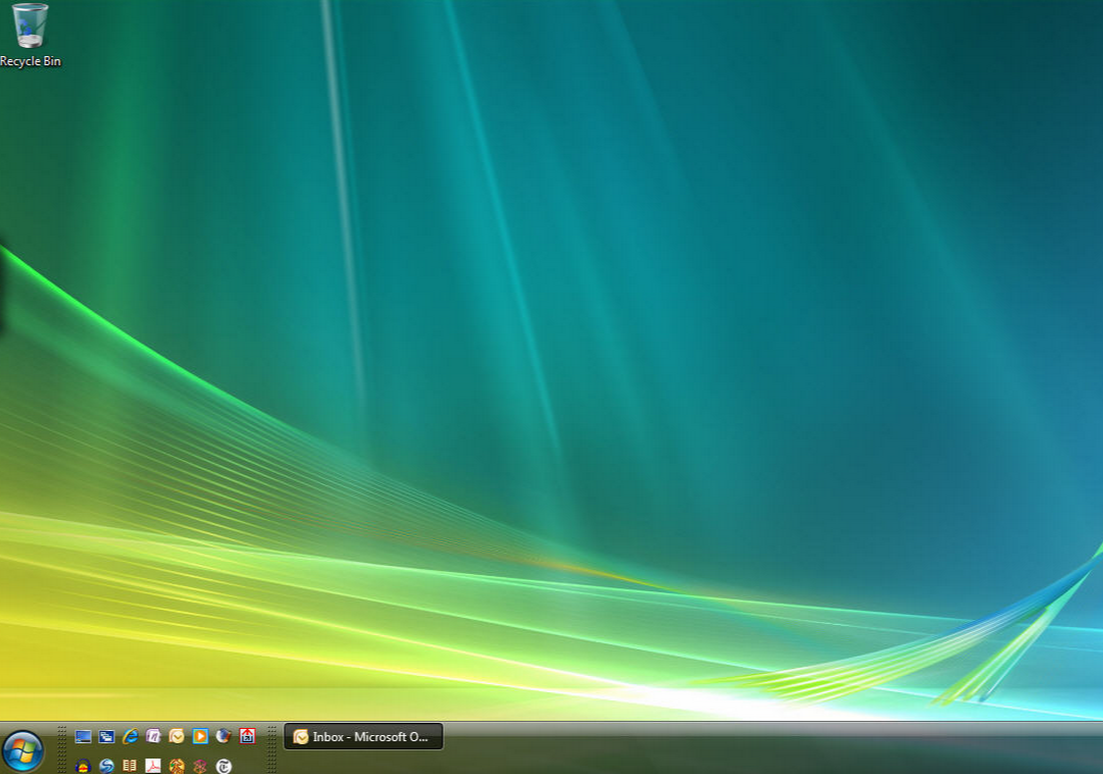Launch Internet Explorer from quick launch
Screen dimensions: 1103x774
pos(130,737)
